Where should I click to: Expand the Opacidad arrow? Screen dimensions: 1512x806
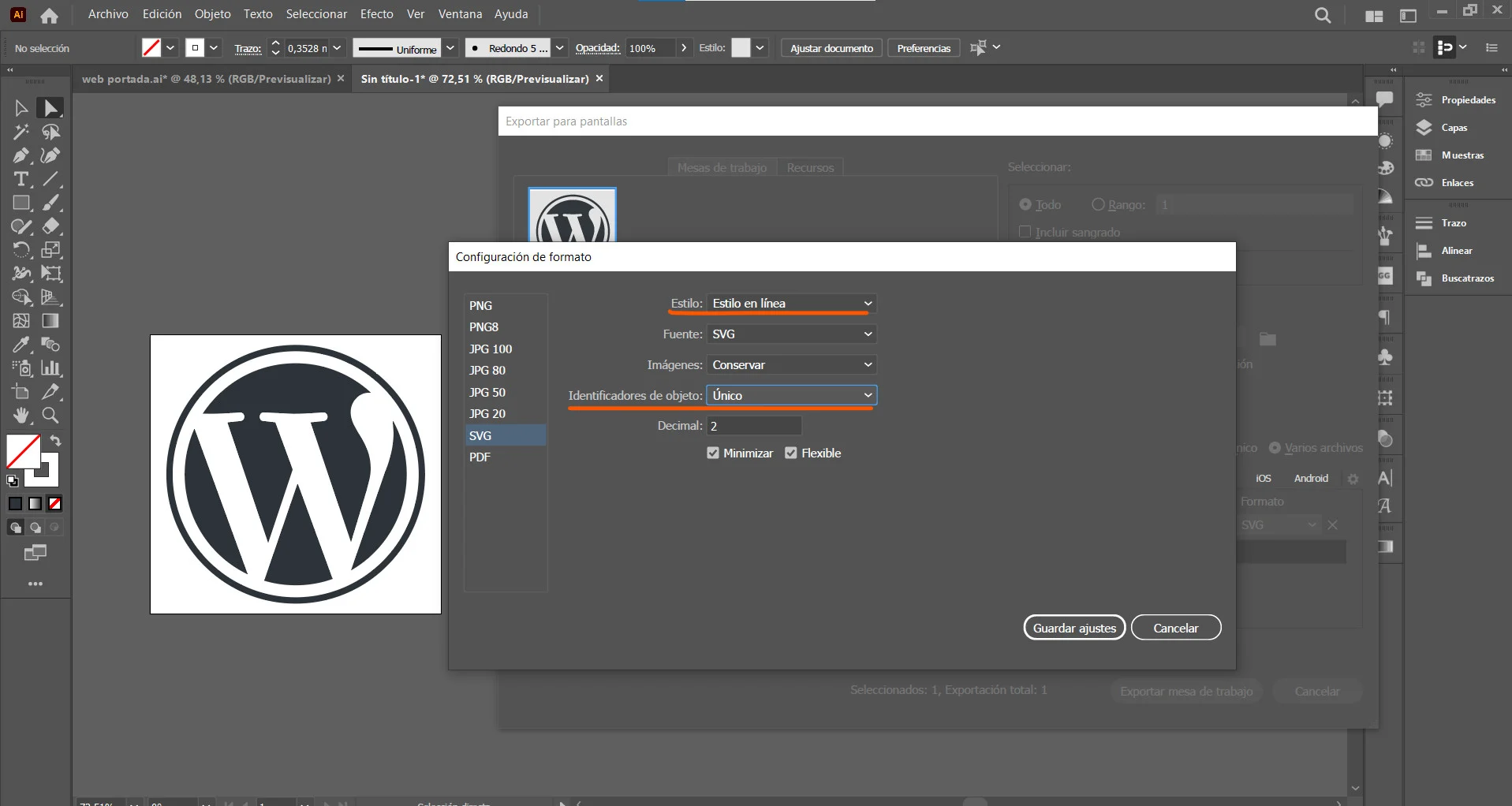click(x=684, y=48)
